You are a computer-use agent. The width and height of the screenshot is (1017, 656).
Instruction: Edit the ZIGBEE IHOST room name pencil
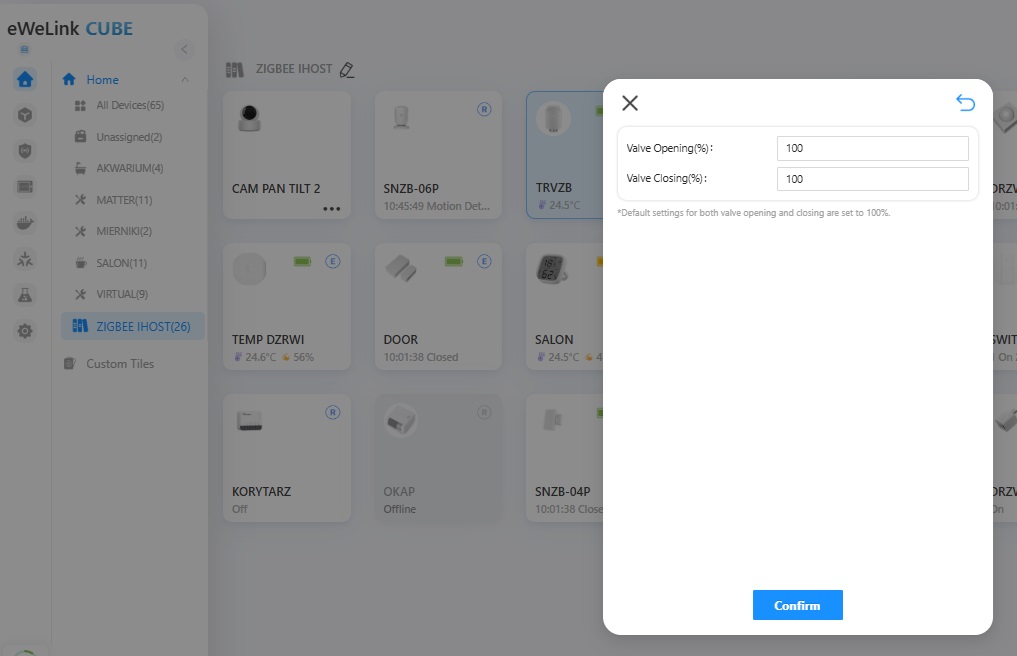[x=347, y=69]
